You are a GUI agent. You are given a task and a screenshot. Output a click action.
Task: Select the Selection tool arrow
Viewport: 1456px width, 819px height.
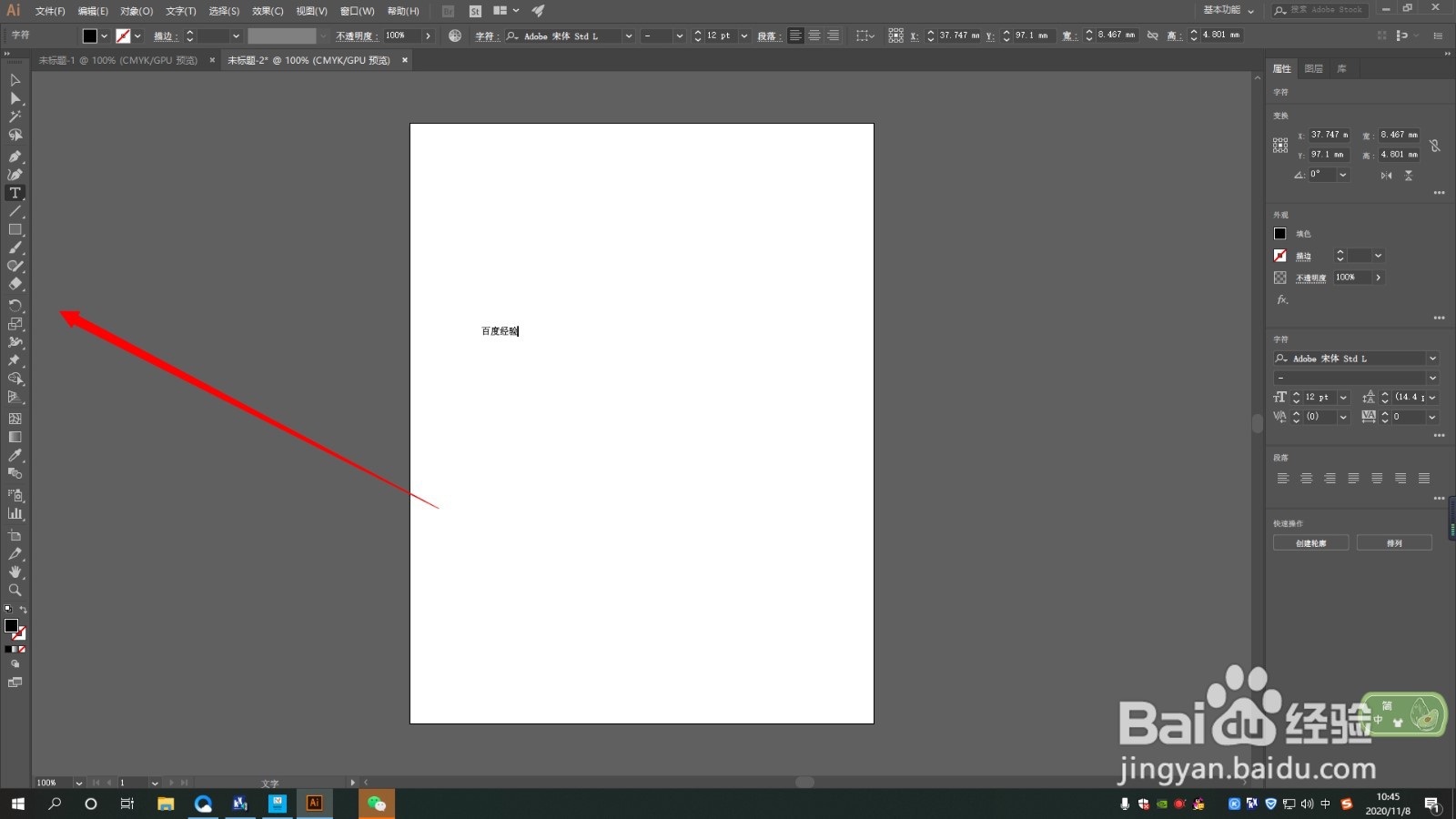click(15, 80)
